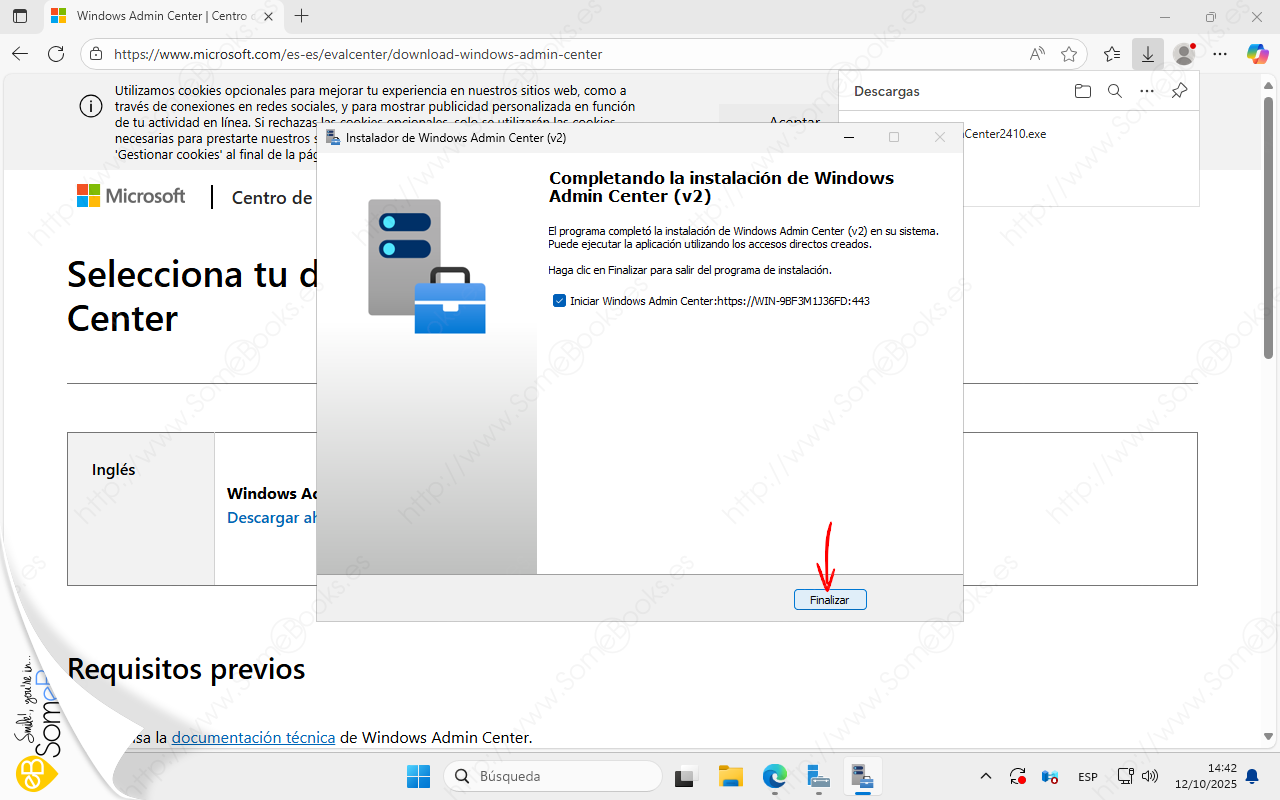Open File Explorer from the taskbar

click(x=731, y=776)
